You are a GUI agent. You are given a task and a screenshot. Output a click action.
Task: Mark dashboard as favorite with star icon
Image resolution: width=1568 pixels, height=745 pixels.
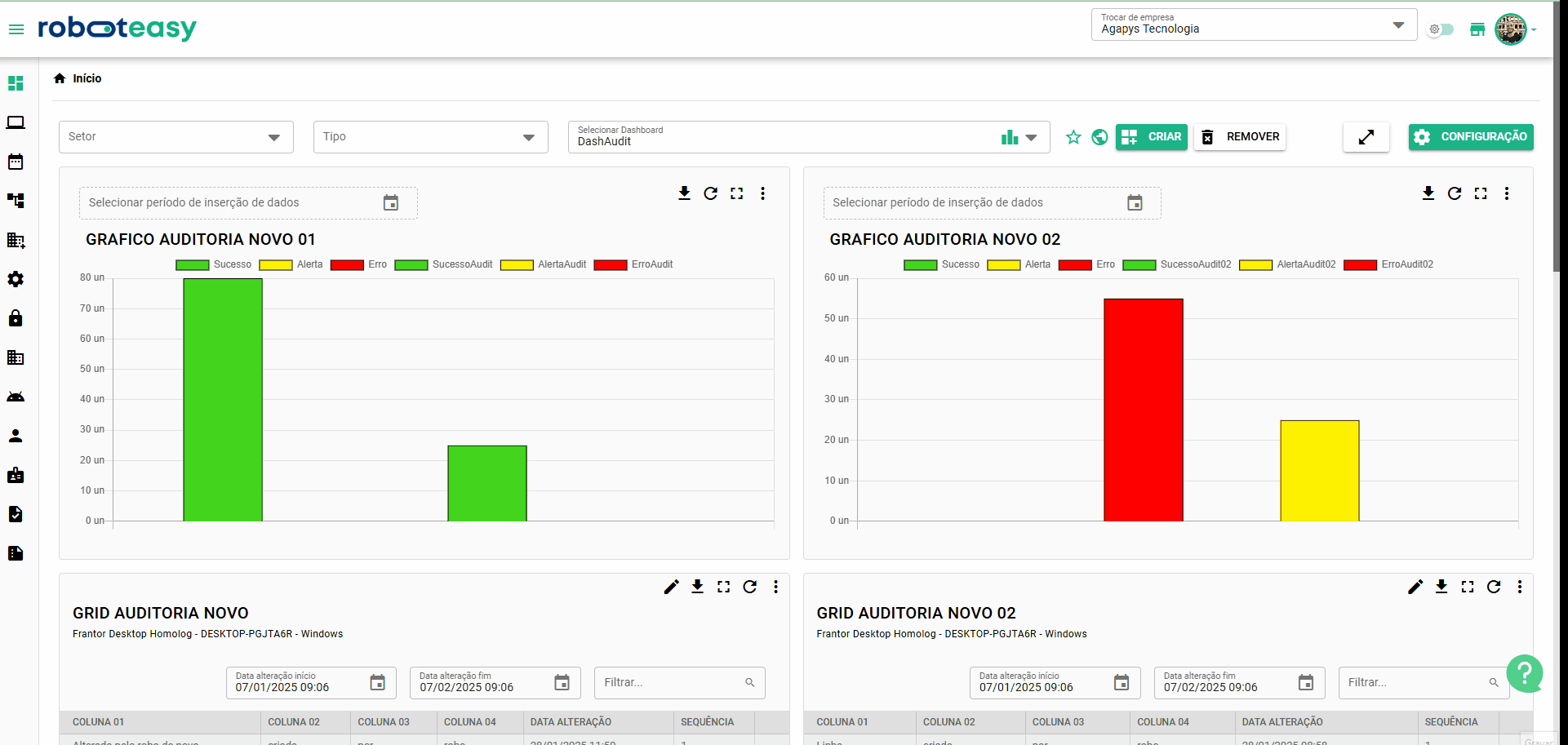point(1073,137)
